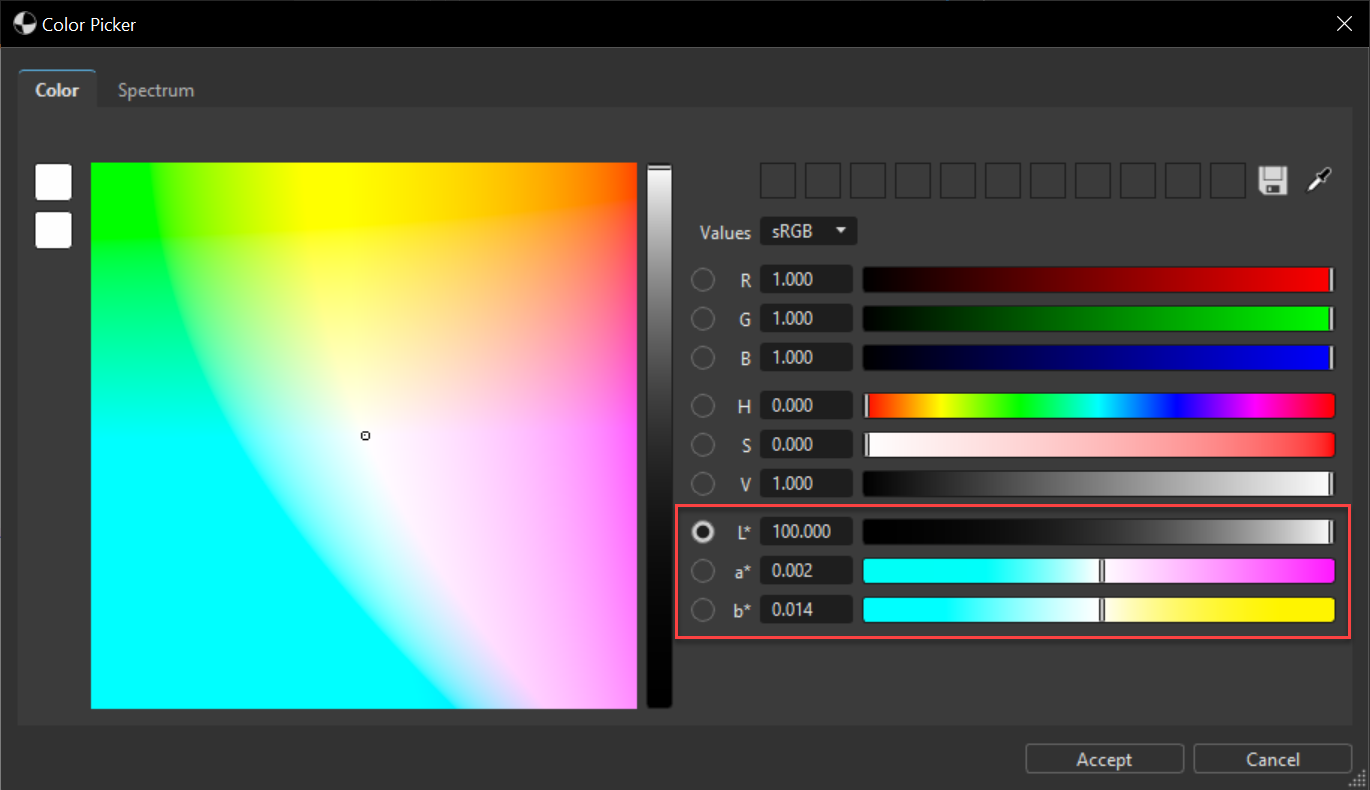Switch to the Spectrum tab
Image resolution: width=1370 pixels, height=790 pixels.
156,90
